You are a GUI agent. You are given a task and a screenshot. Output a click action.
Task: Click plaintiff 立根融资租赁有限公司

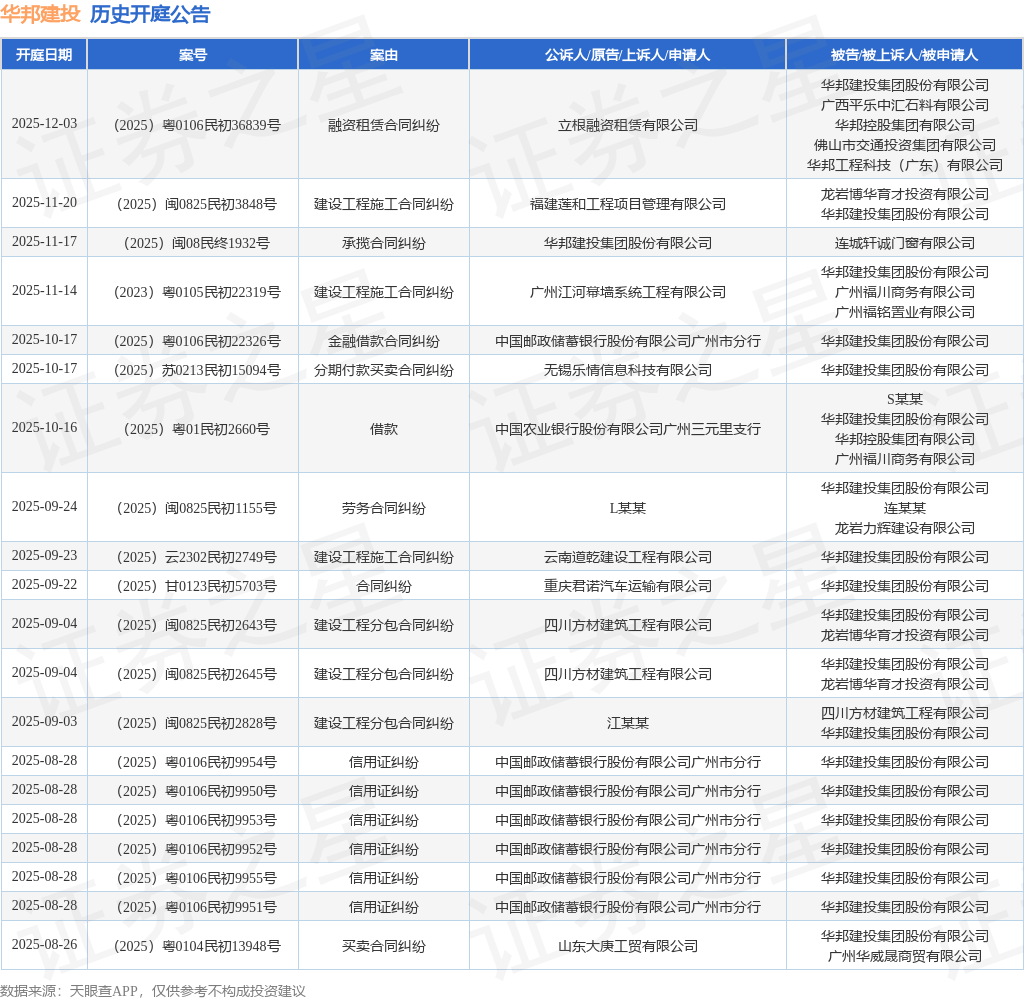click(628, 125)
